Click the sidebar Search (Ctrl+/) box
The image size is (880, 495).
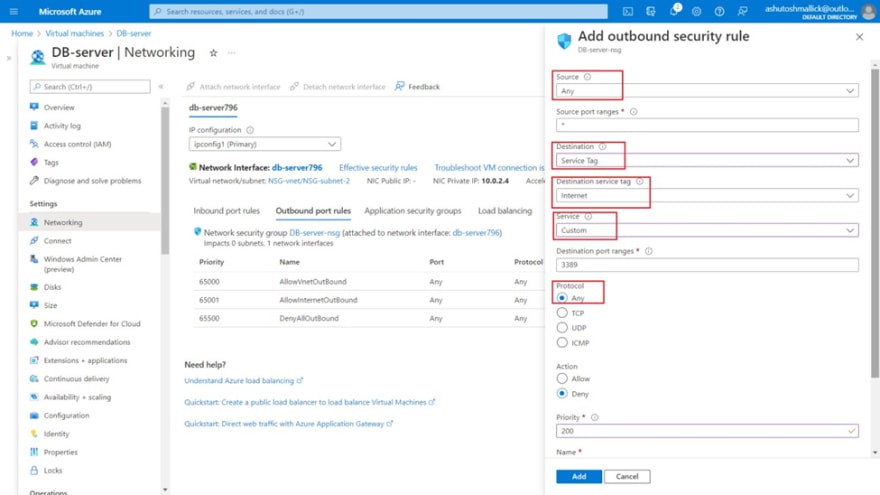(x=90, y=86)
